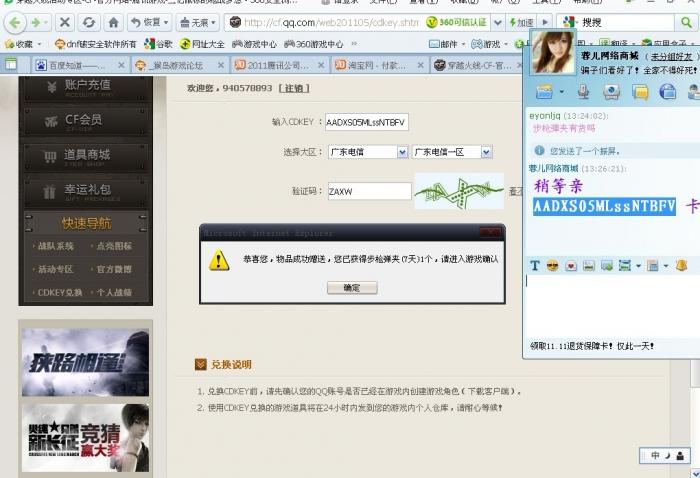Open the 网址大全 bookmark
This screenshot has width=700, height=478.
[202, 44]
